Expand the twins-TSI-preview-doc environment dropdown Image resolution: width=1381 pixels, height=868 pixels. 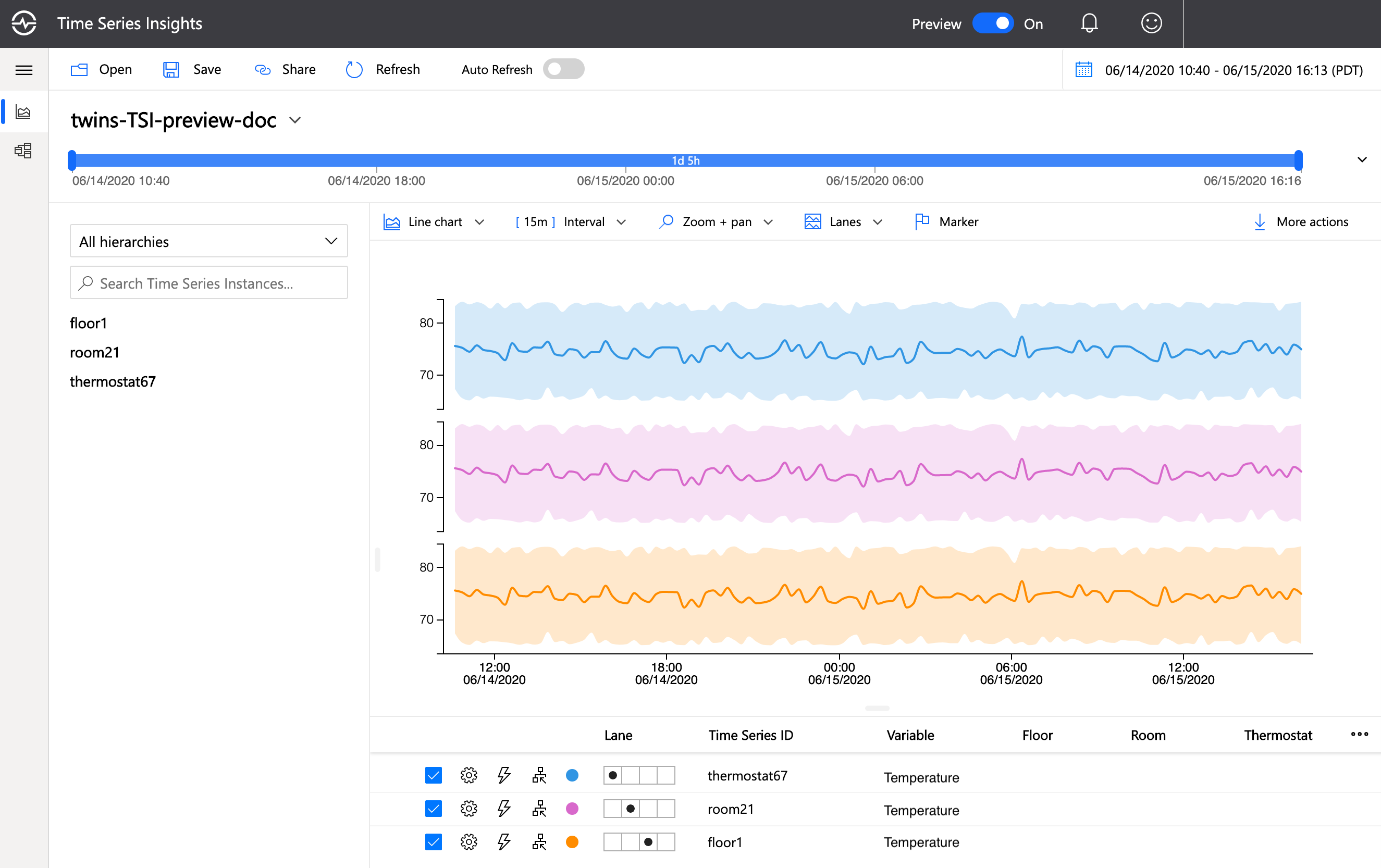295,120
